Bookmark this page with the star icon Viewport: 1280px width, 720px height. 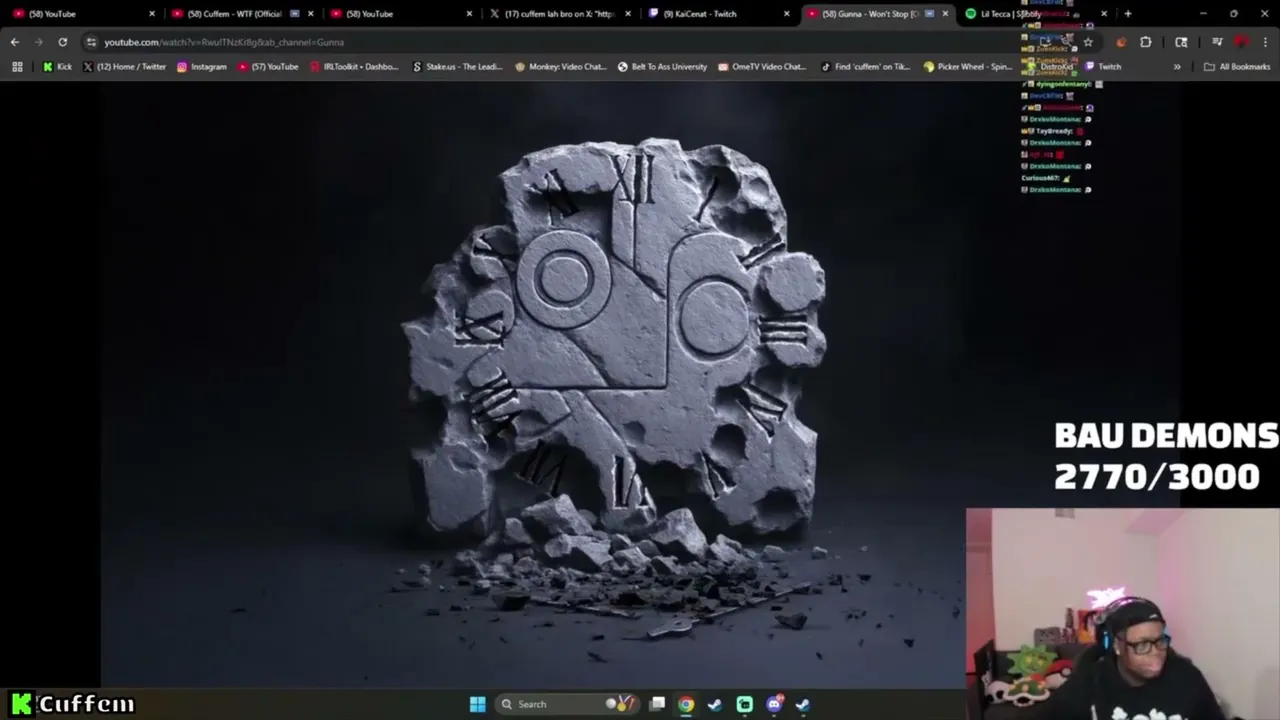click(x=1088, y=42)
